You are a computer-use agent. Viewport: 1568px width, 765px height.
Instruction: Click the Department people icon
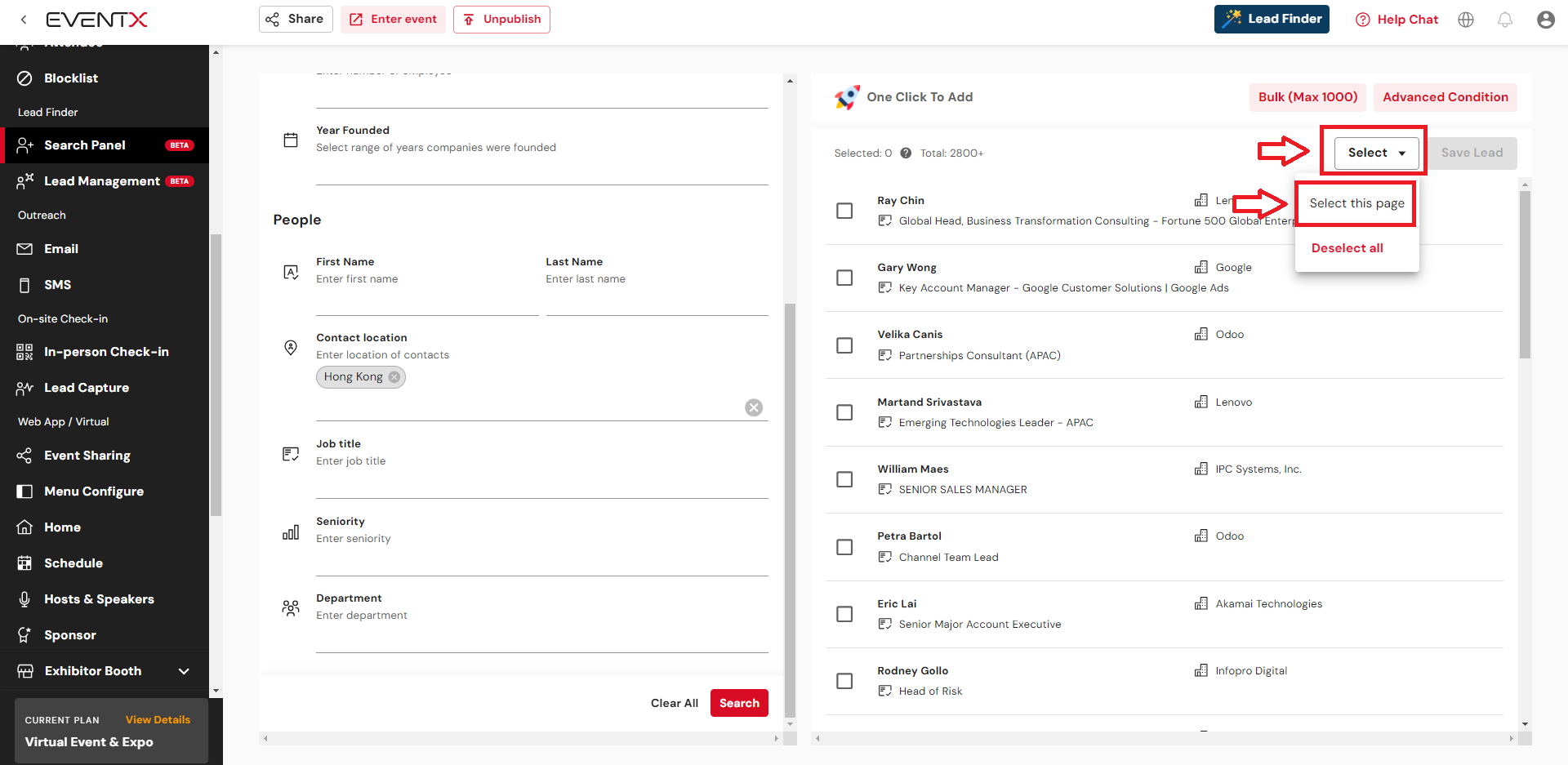click(x=291, y=608)
